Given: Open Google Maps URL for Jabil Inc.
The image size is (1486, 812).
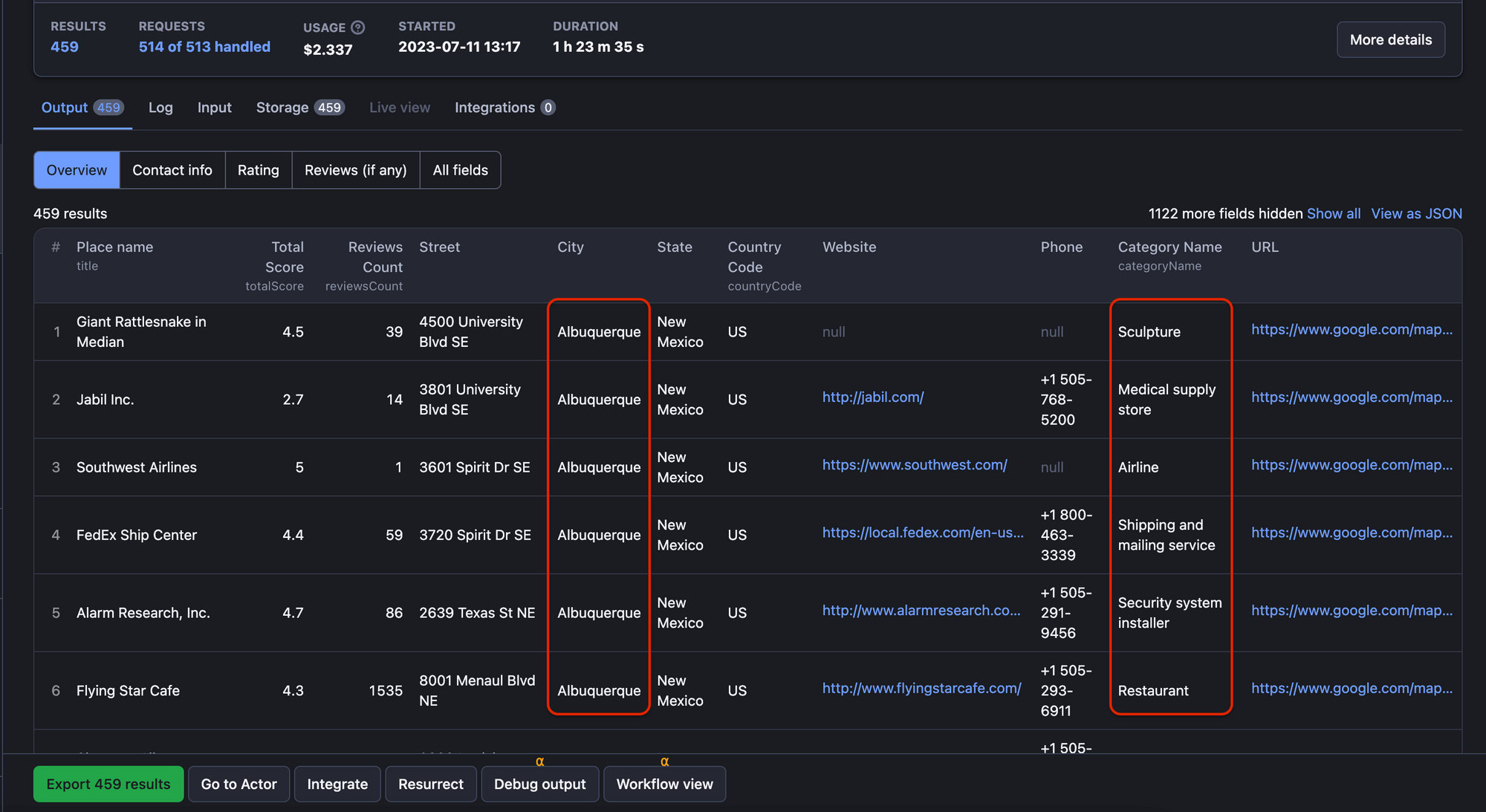Looking at the screenshot, I should click(x=1352, y=397).
